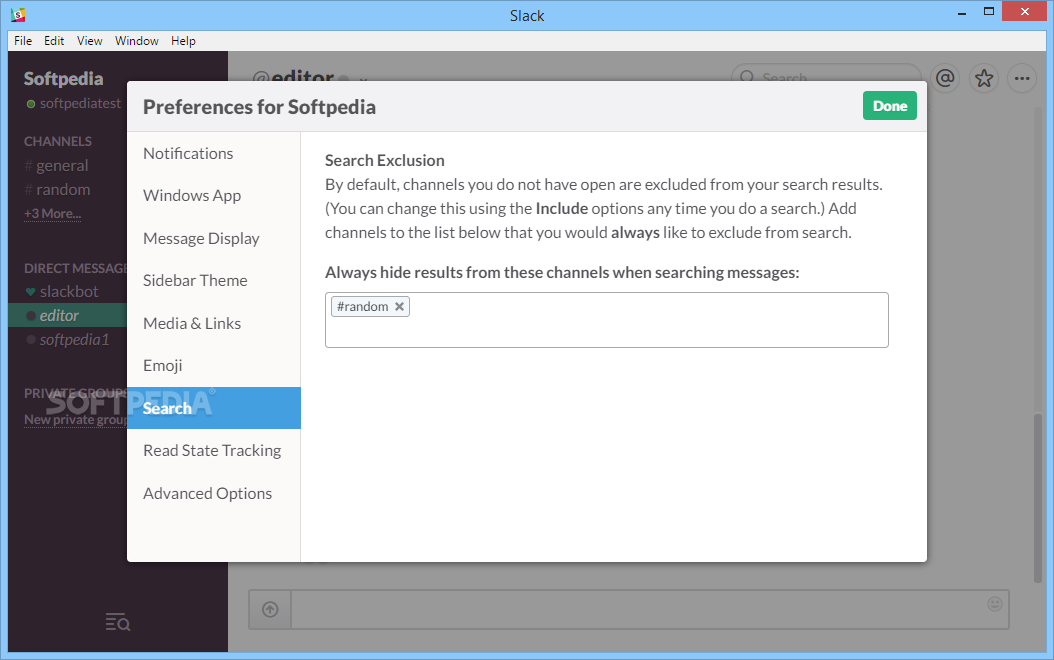The height and width of the screenshot is (660, 1054).
Task: Click the message pane scrollbar
Action: pyautogui.click(x=1038, y=497)
